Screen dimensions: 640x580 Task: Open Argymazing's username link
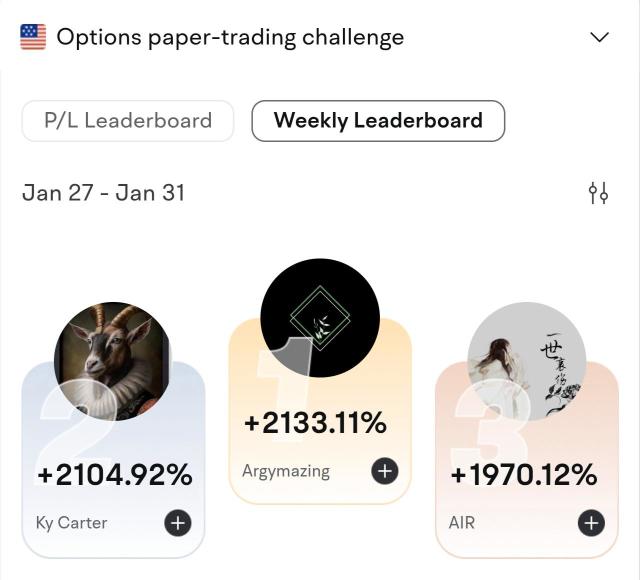pos(286,471)
